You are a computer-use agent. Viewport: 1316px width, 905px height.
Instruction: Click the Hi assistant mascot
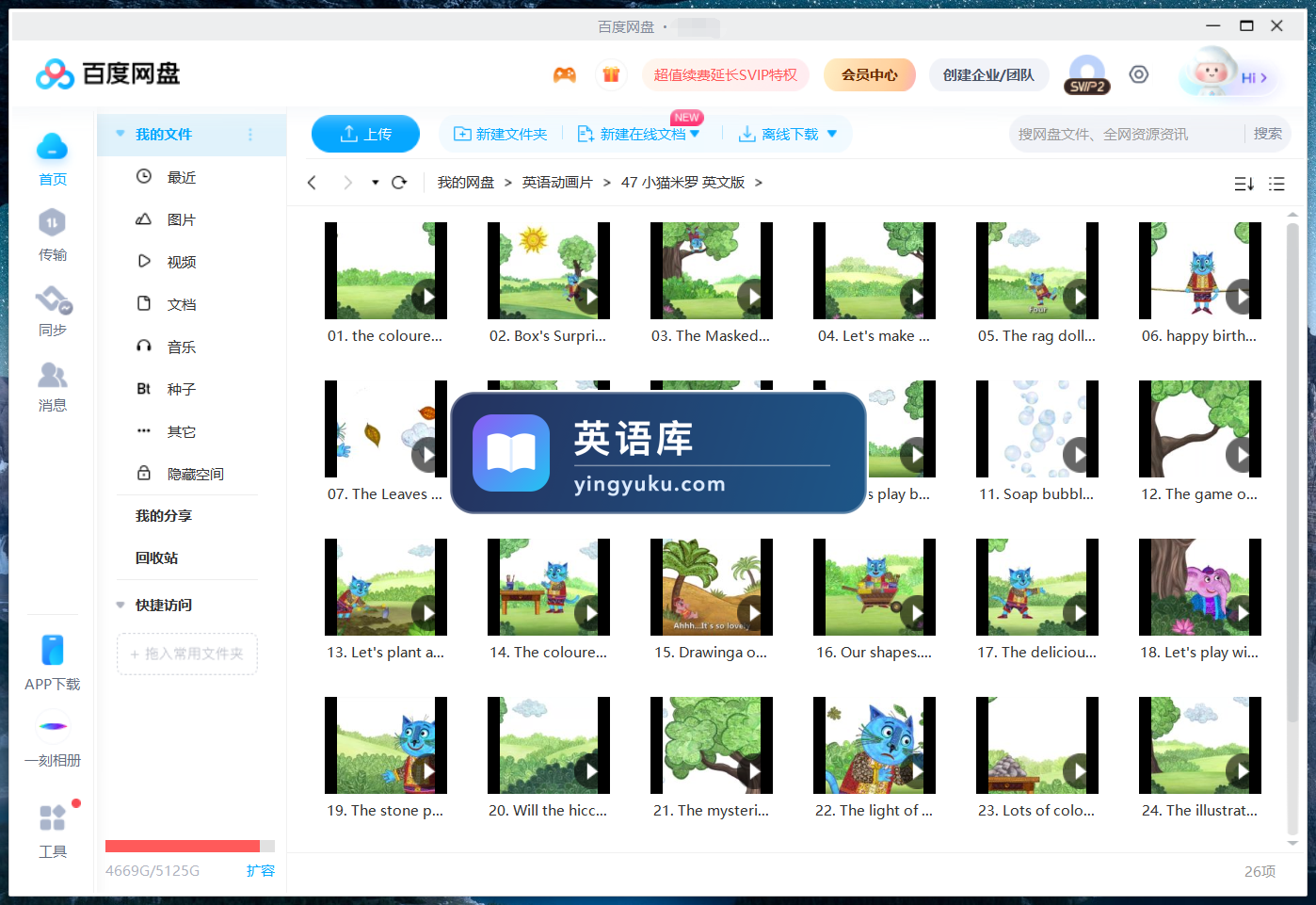pyautogui.click(x=1211, y=73)
